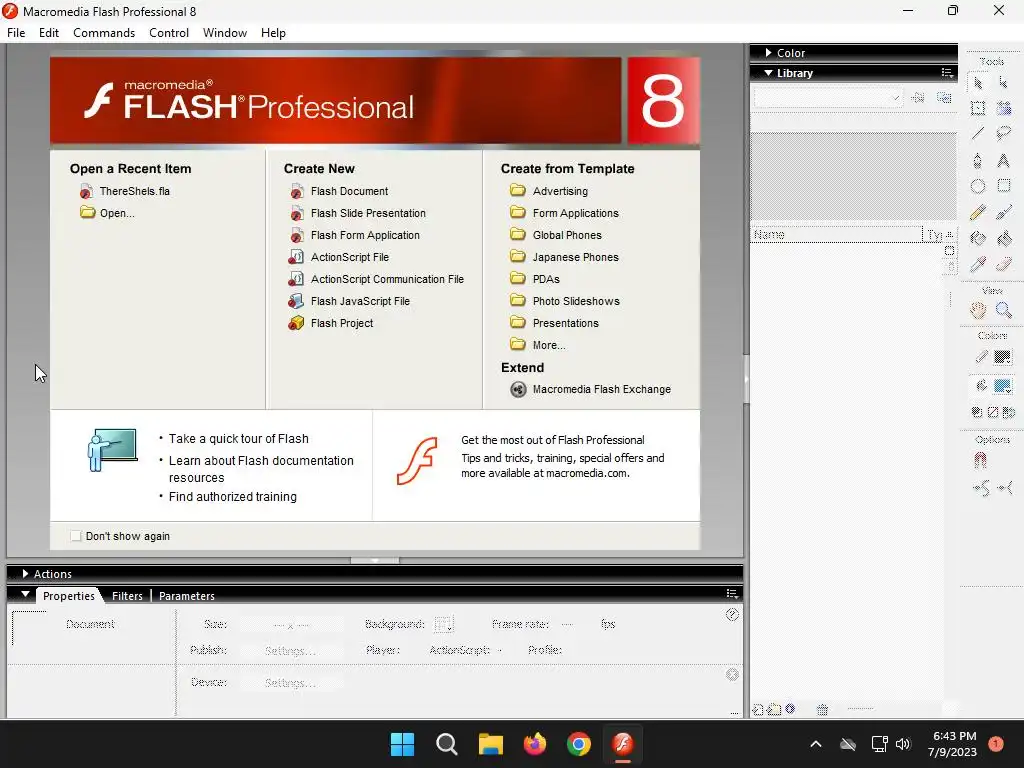The image size is (1024, 768).
Task: Click Take a quick tour of Flash
Action: click(x=238, y=439)
